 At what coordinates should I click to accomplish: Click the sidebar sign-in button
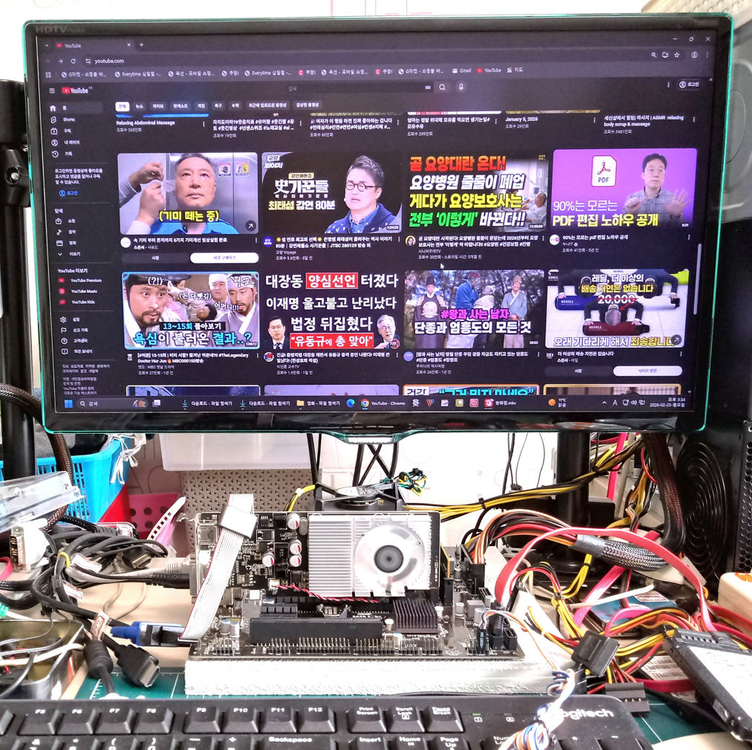tap(68, 193)
